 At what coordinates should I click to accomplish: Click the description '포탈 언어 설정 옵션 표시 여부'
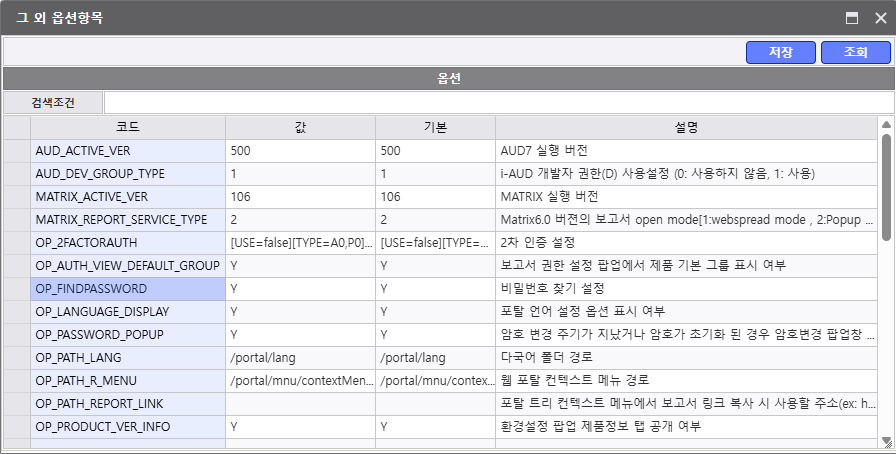pos(583,312)
